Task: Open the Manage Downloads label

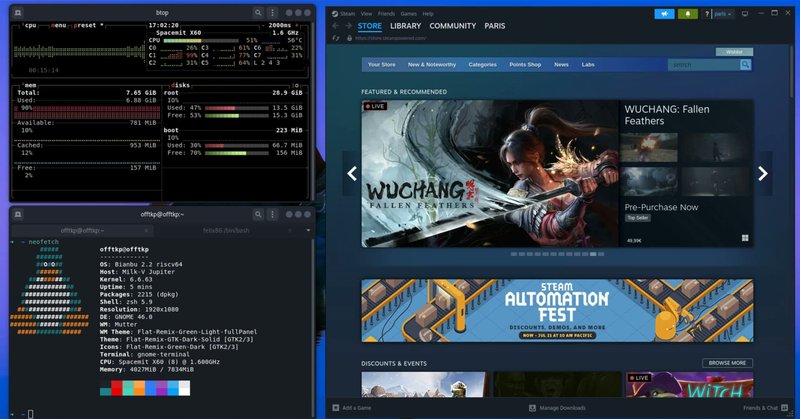Action: click(x=562, y=408)
